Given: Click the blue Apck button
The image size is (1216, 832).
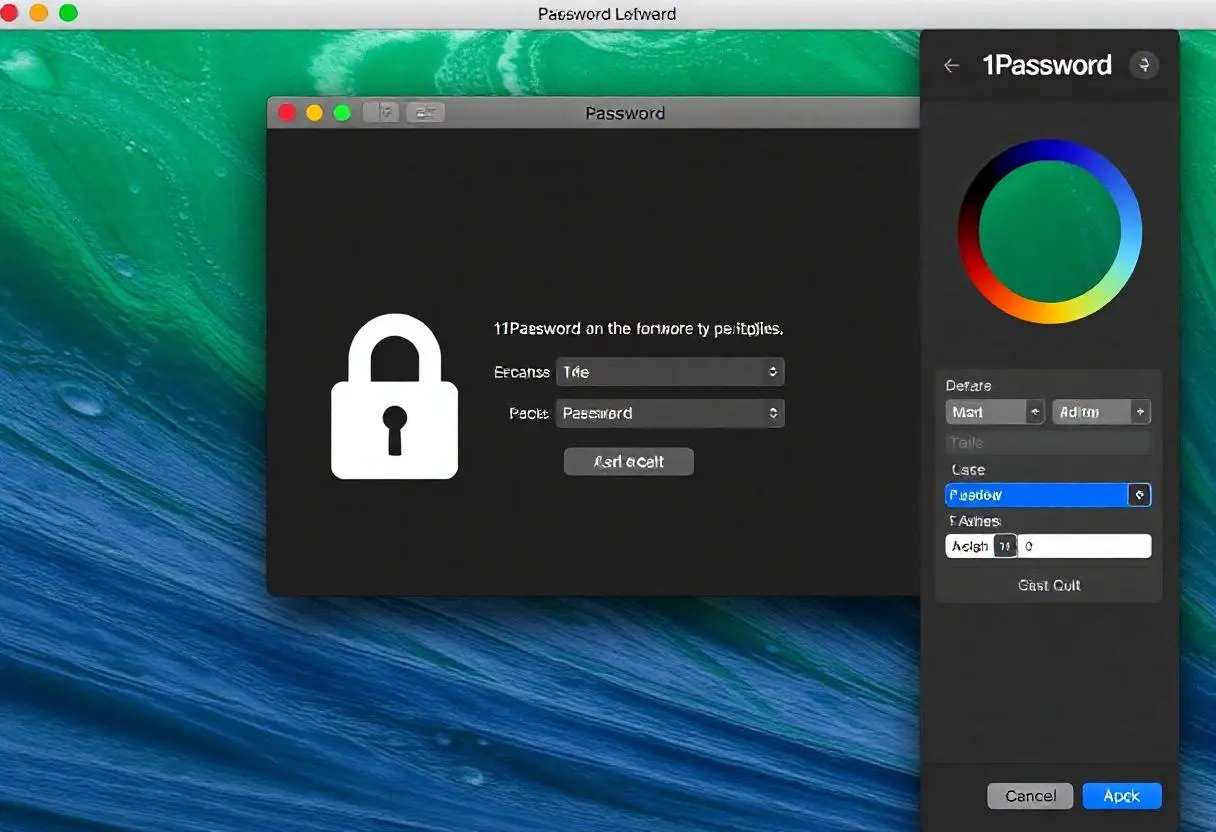Looking at the screenshot, I should coord(1122,796).
